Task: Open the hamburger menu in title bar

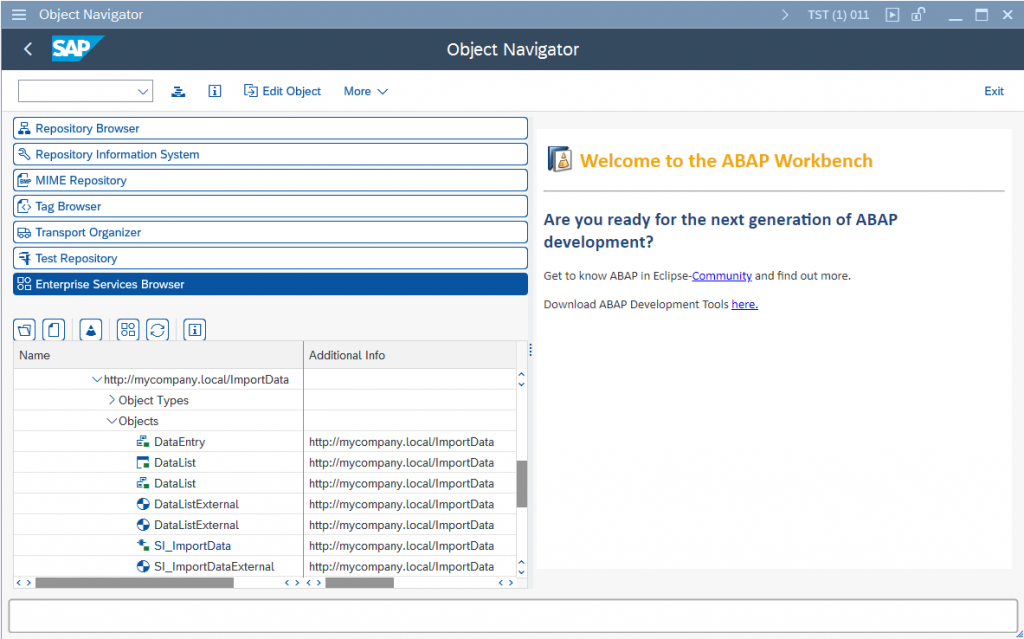Action: [19, 14]
